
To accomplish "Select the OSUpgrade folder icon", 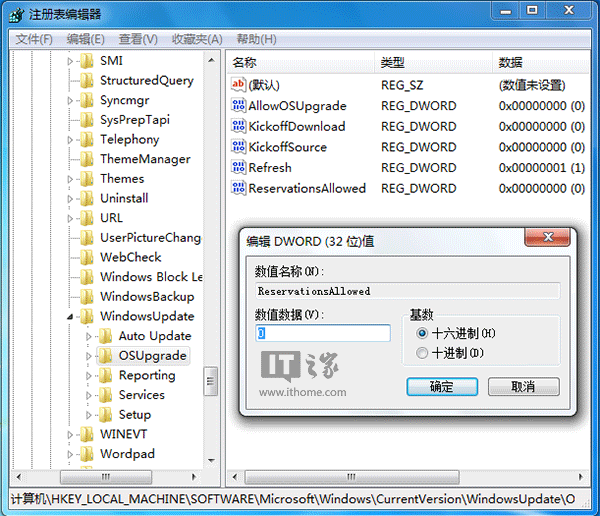I will click(106, 356).
